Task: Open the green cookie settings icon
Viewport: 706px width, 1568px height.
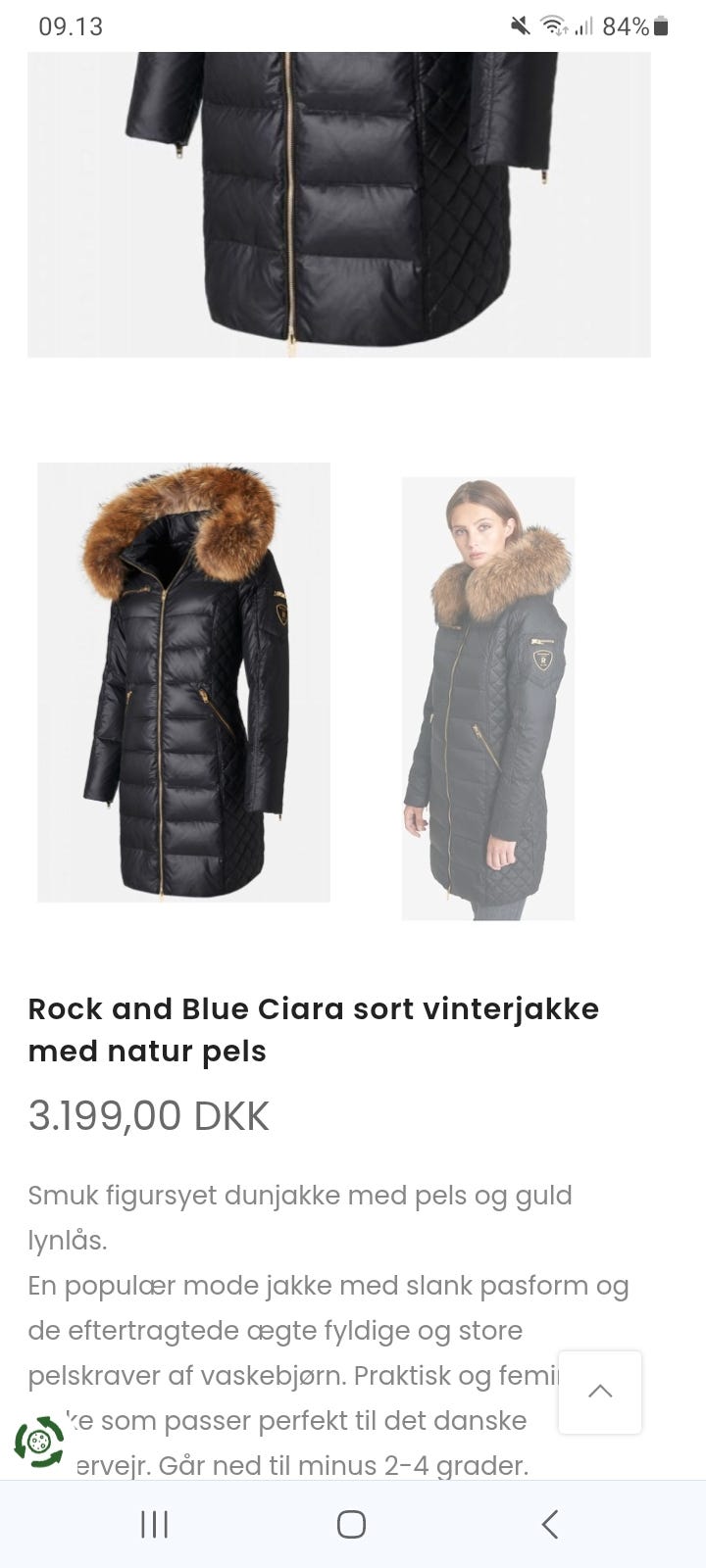Action: click(x=39, y=1442)
